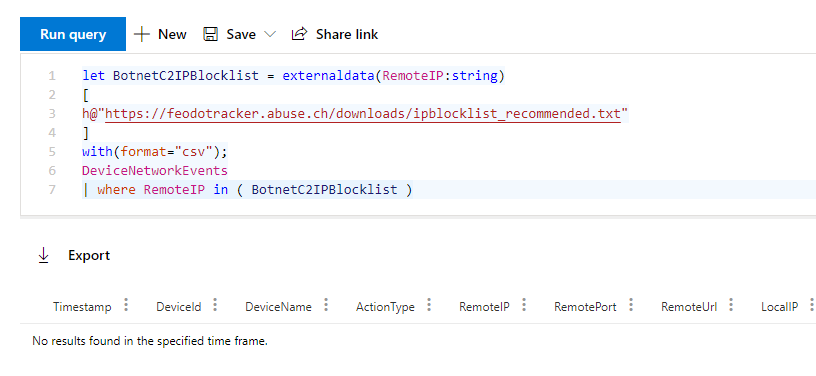816x376 pixels.
Task: Click the Export download arrow icon
Action: tap(44, 255)
